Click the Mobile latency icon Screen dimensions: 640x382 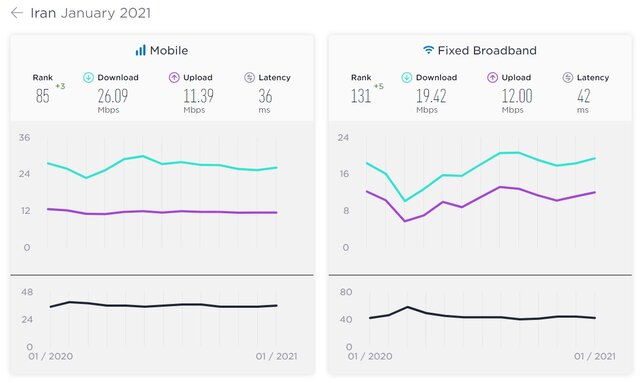tap(249, 78)
